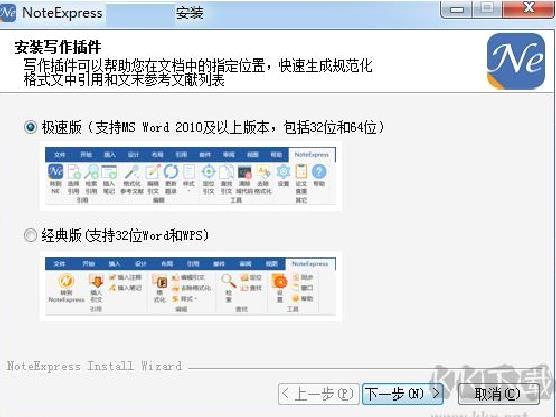Viewport: 556px width, 417px height.
Task: Click the large Ne logo in header
Action: pos(516,61)
